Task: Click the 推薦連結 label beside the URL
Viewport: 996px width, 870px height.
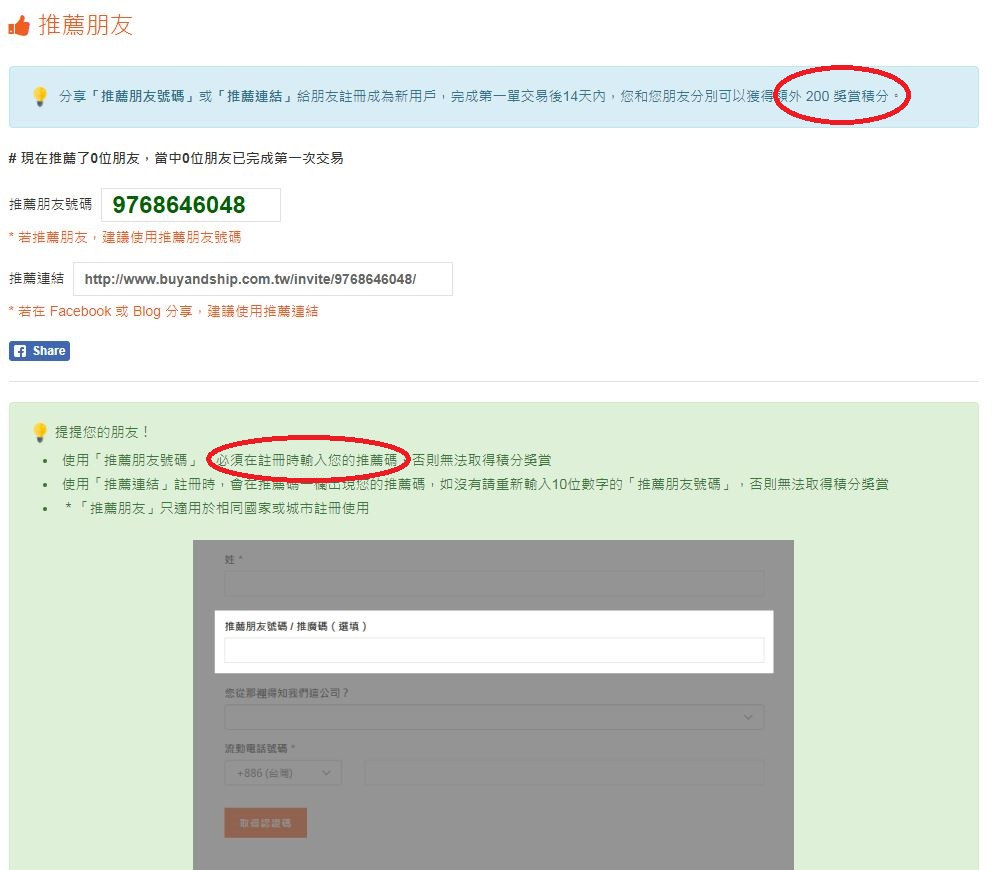Action: (x=36, y=279)
